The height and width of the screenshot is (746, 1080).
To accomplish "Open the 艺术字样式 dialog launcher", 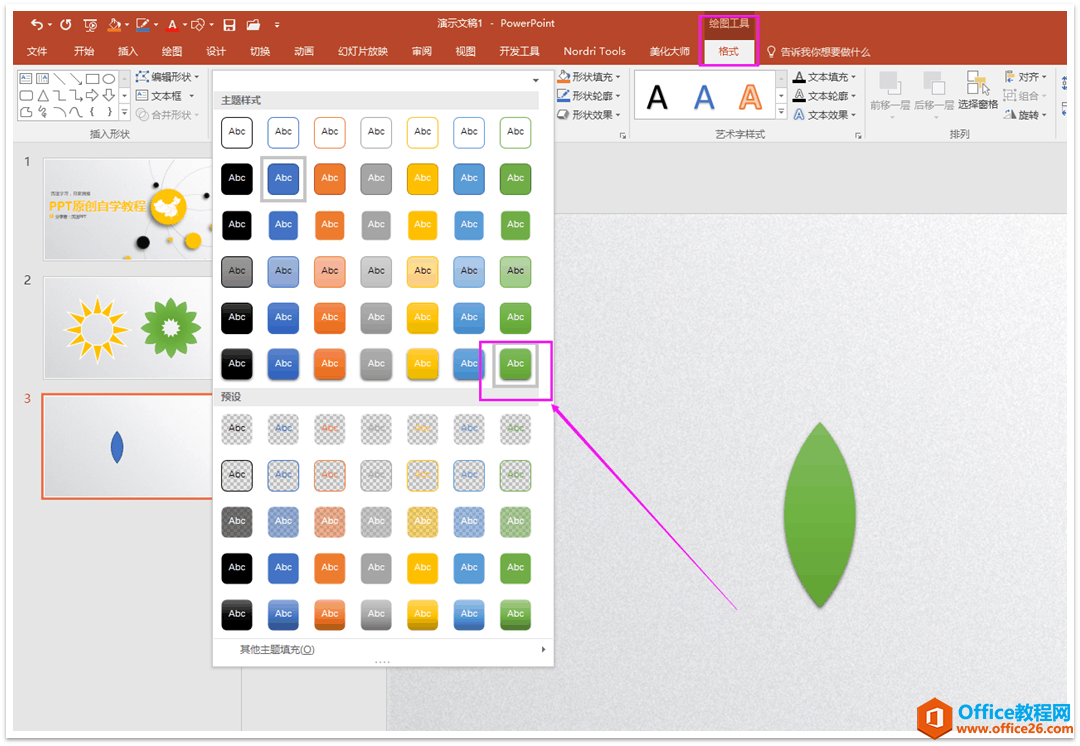I will pos(858,136).
